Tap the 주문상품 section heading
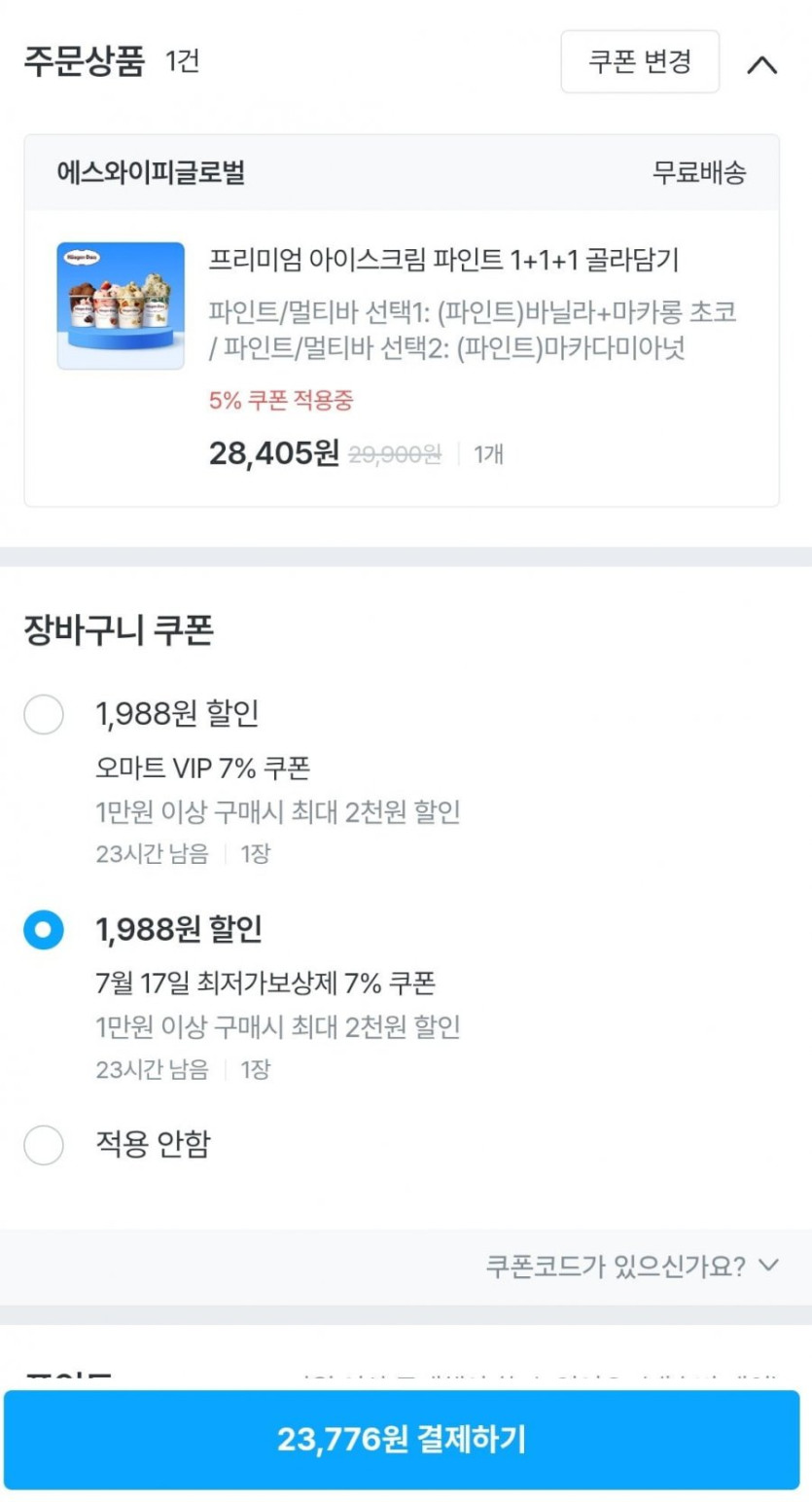Viewport: 812px width, 1502px height. tap(85, 61)
